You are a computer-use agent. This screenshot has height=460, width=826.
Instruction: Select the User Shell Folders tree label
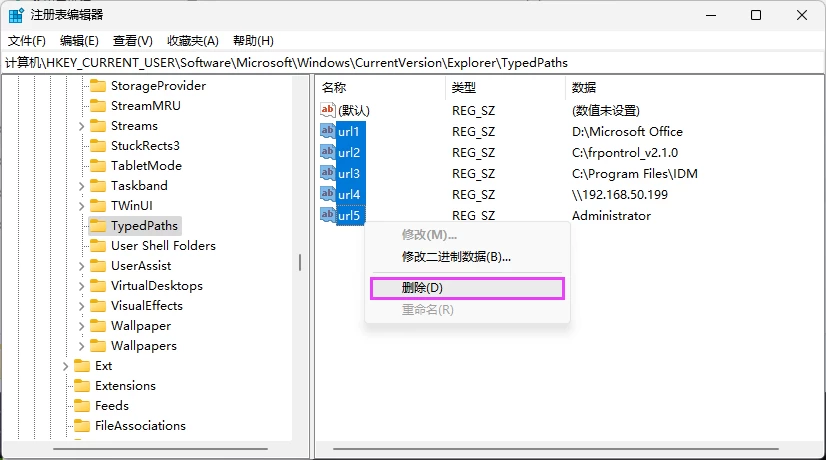[163, 246]
